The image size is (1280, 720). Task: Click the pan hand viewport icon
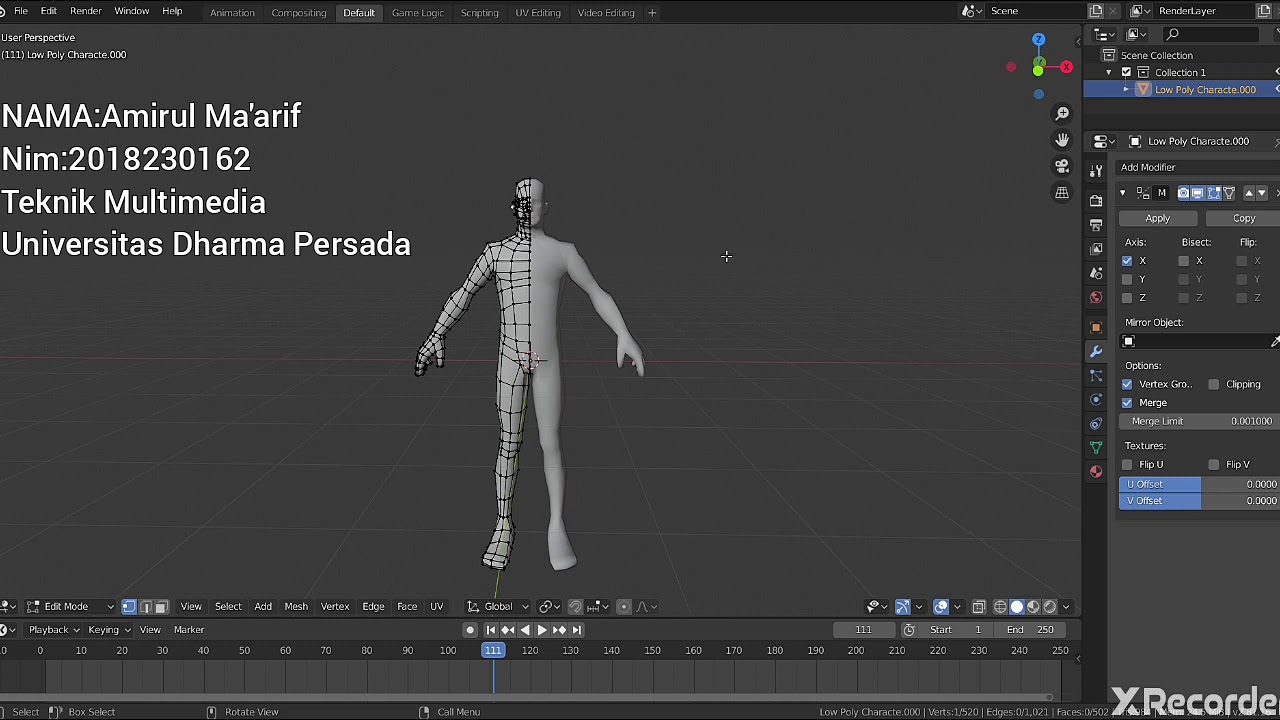[x=1062, y=140]
